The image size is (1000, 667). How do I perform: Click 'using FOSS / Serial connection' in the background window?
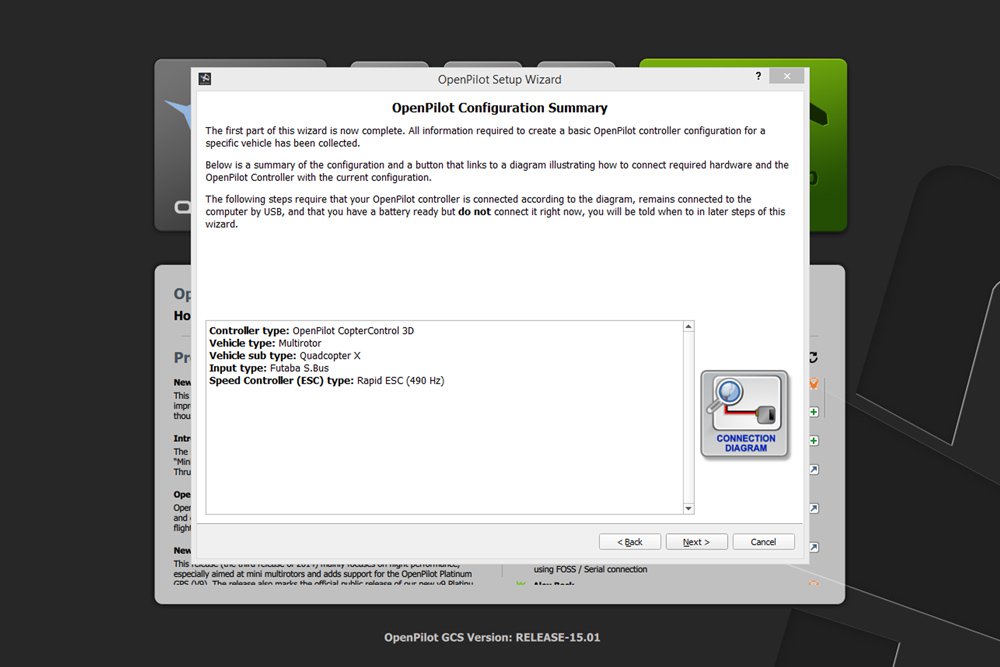pos(591,569)
